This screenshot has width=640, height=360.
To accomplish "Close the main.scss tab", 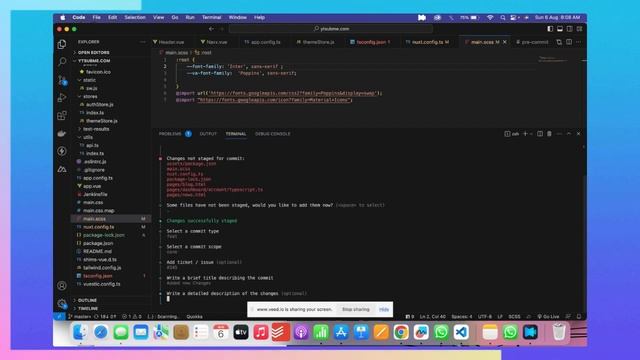I will 505,42.
